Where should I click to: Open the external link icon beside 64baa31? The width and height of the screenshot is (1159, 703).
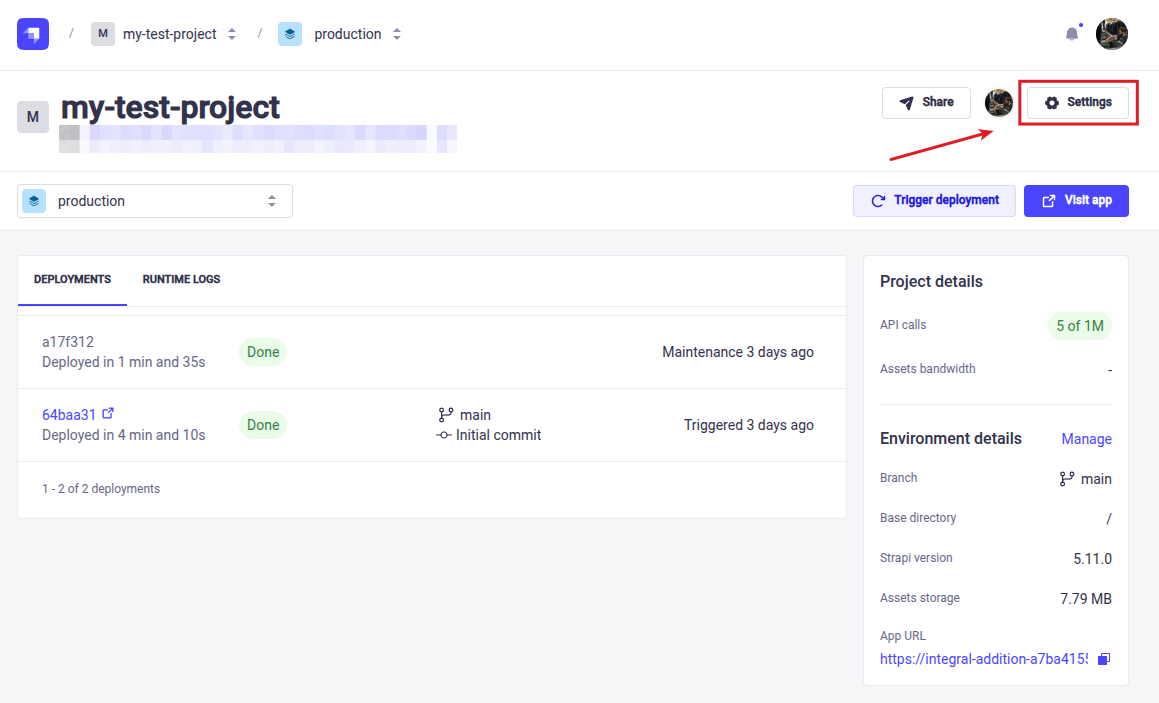coord(108,413)
